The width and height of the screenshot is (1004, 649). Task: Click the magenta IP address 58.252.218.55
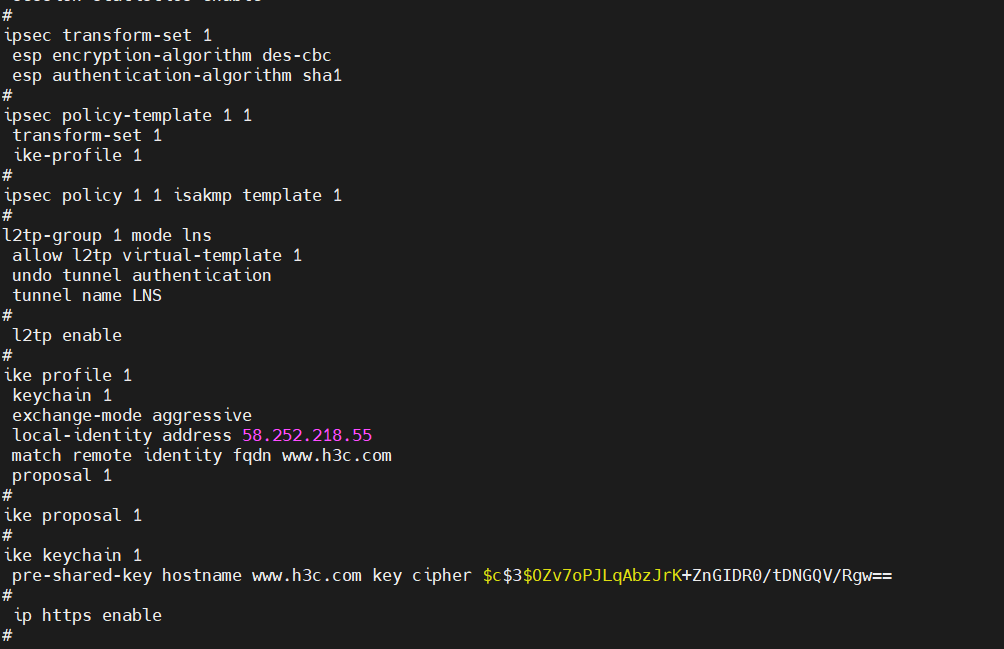point(307,435)
